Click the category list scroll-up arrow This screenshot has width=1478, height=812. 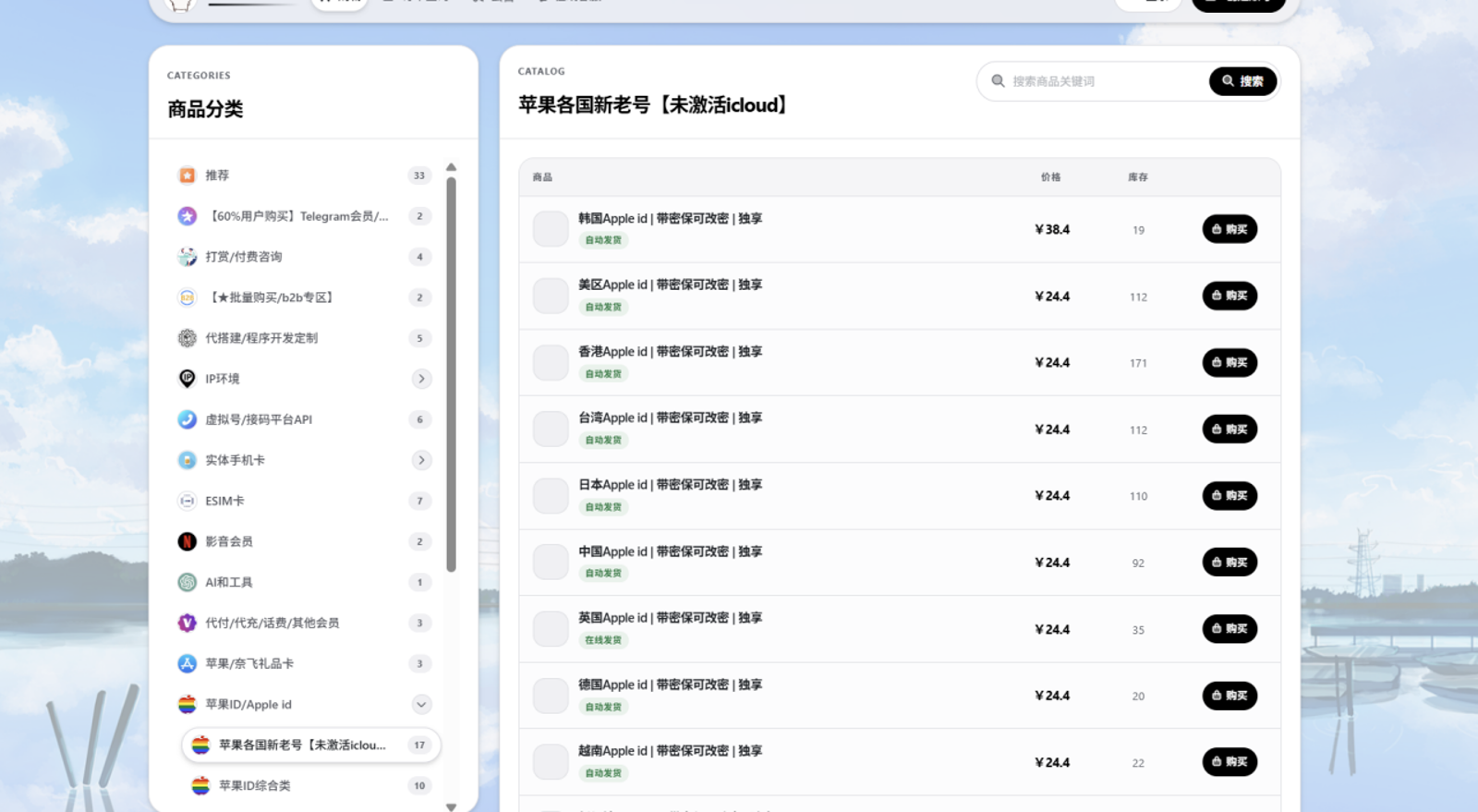point(451,167)
